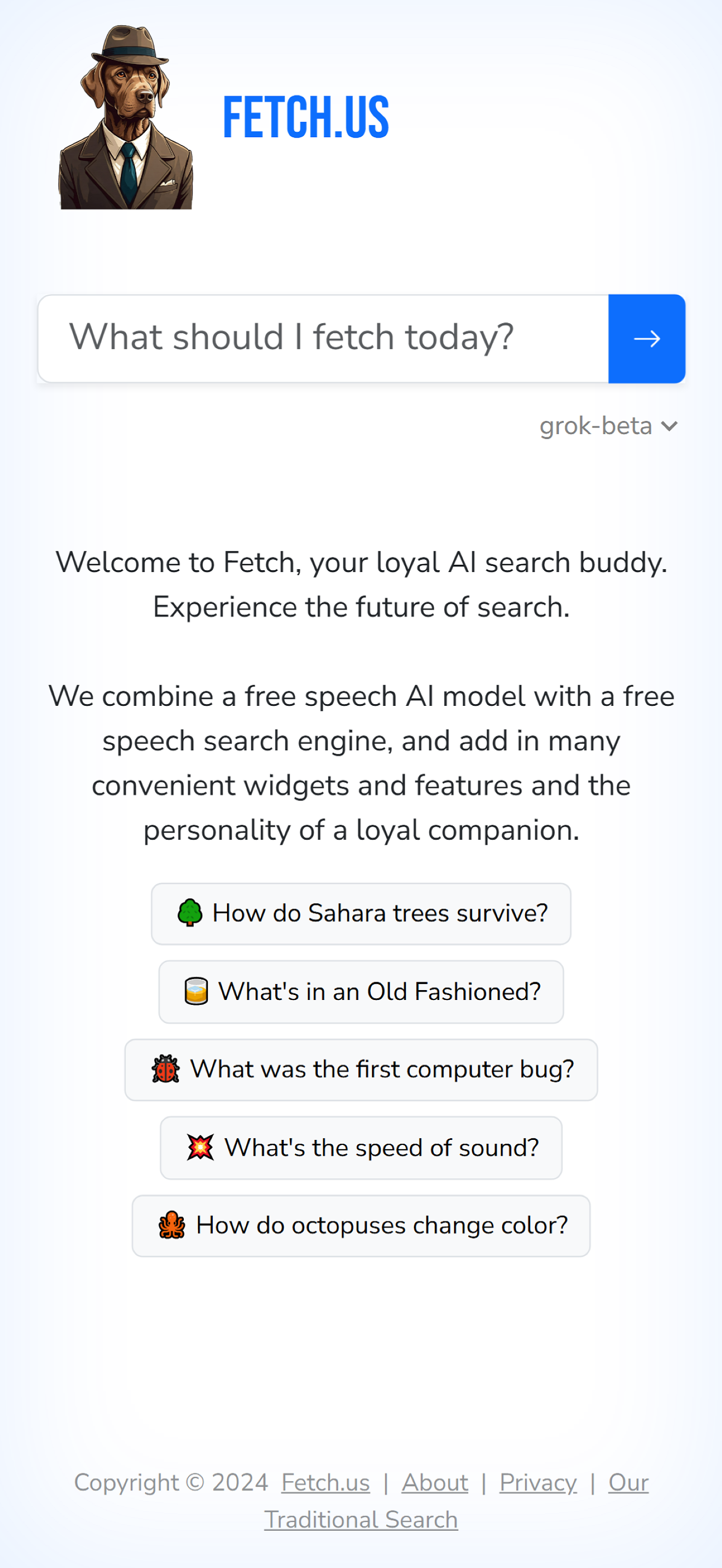Select 'How do Sahara trees survive?' suggestion
The height and width of the screenshot is (1568, 722).
361,914
